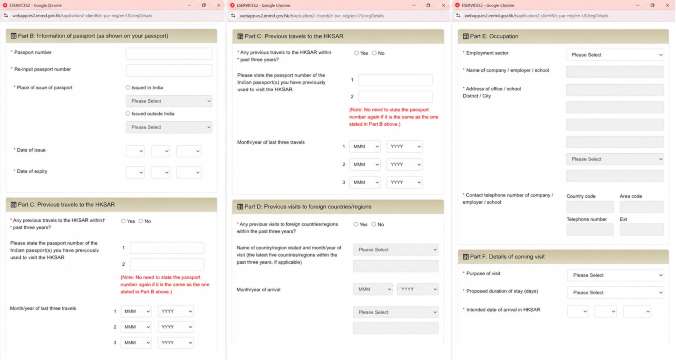Open the Purpose of visit dropdown
Image resolution: width=676 pixels, height=360 pixels.
coord(615,275)
